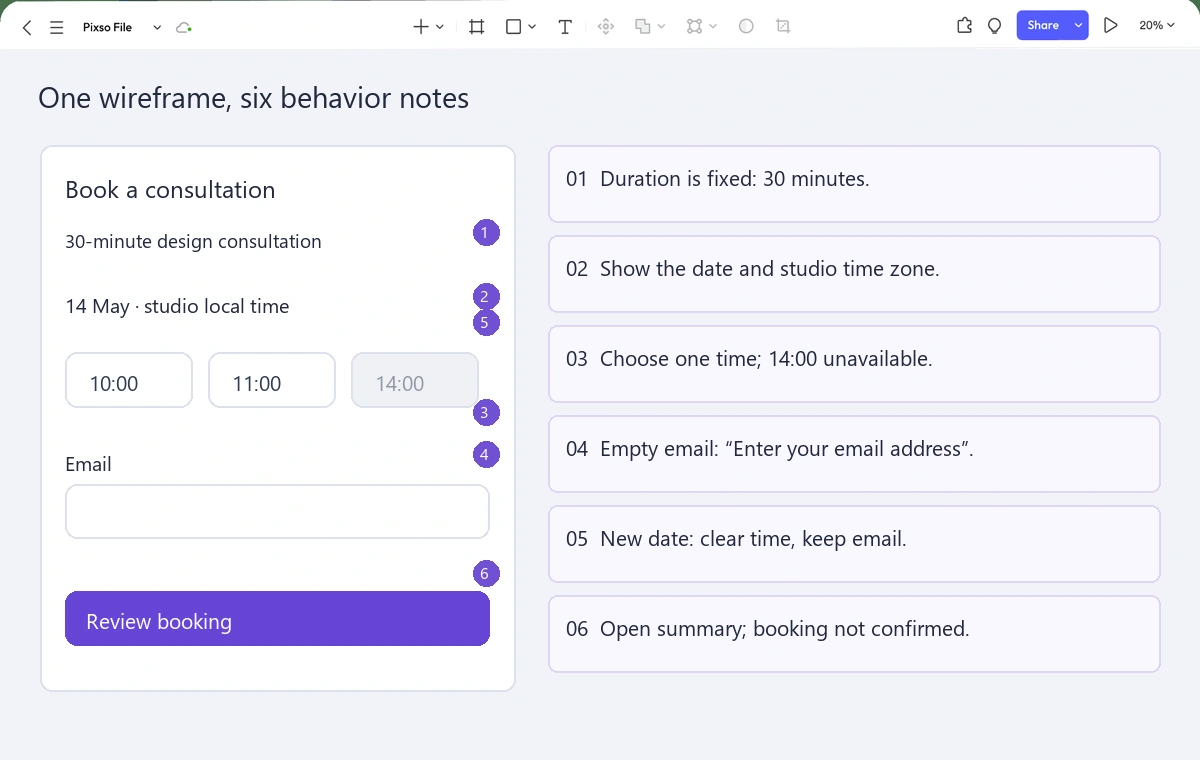Expand the insert tool dropdown arrow
Screen dimensions: 1200x760
point(440,27)
